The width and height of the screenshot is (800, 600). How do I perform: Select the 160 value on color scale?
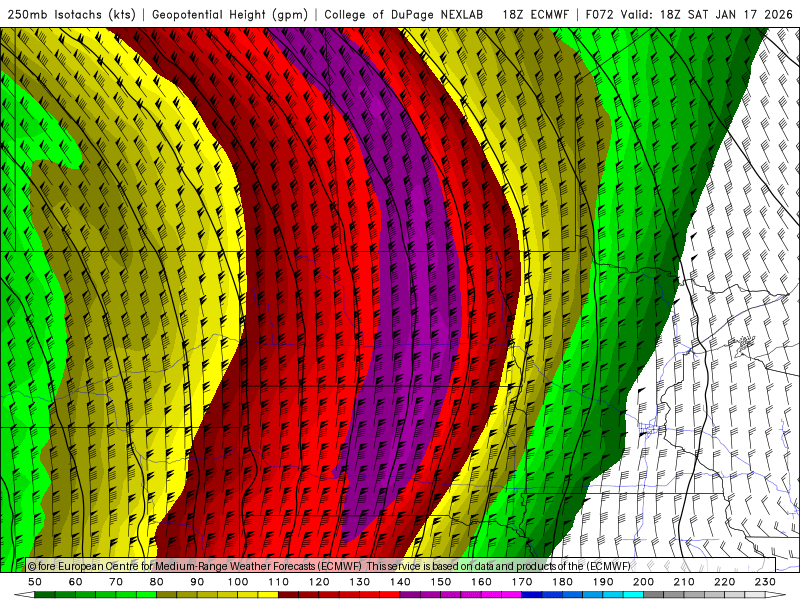click(x=481, y=582)
